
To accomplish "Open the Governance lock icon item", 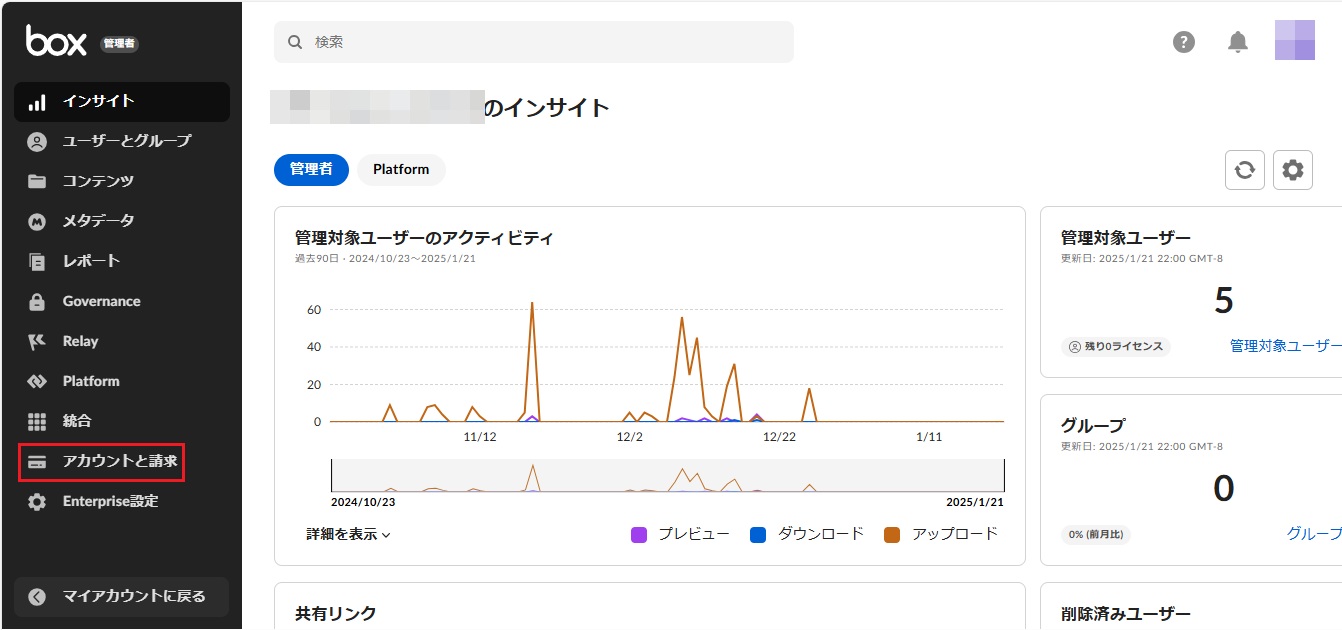I will click(100, 301).
